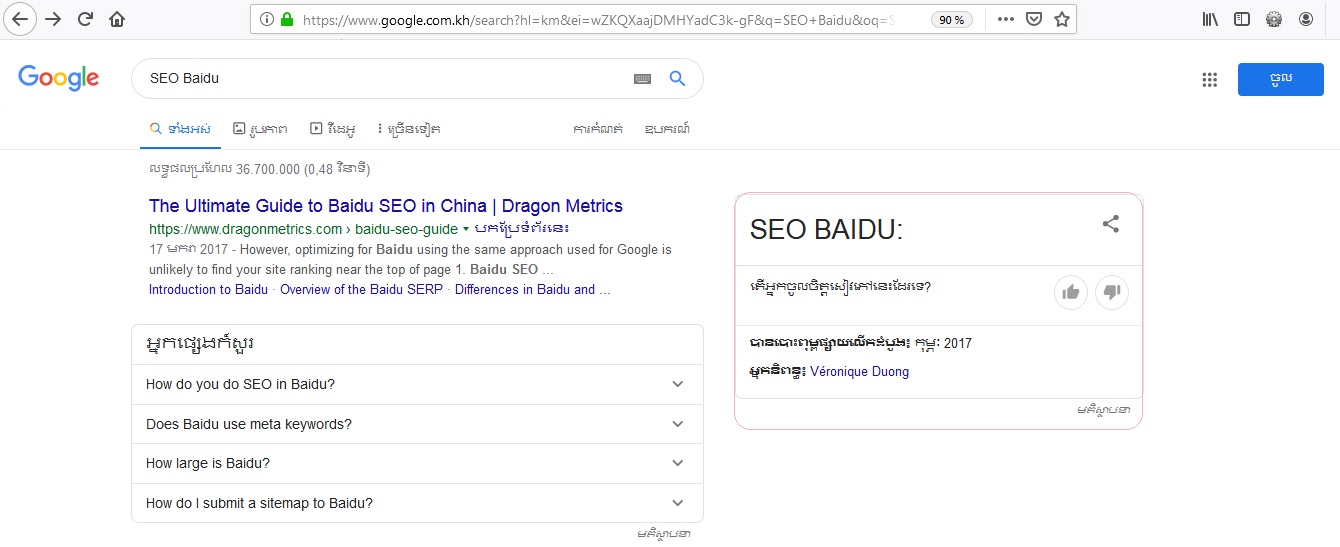1340x547 pixels.
Task: Open dropdown arrow next to dragonmetrics URL
Action: [466, 229]
